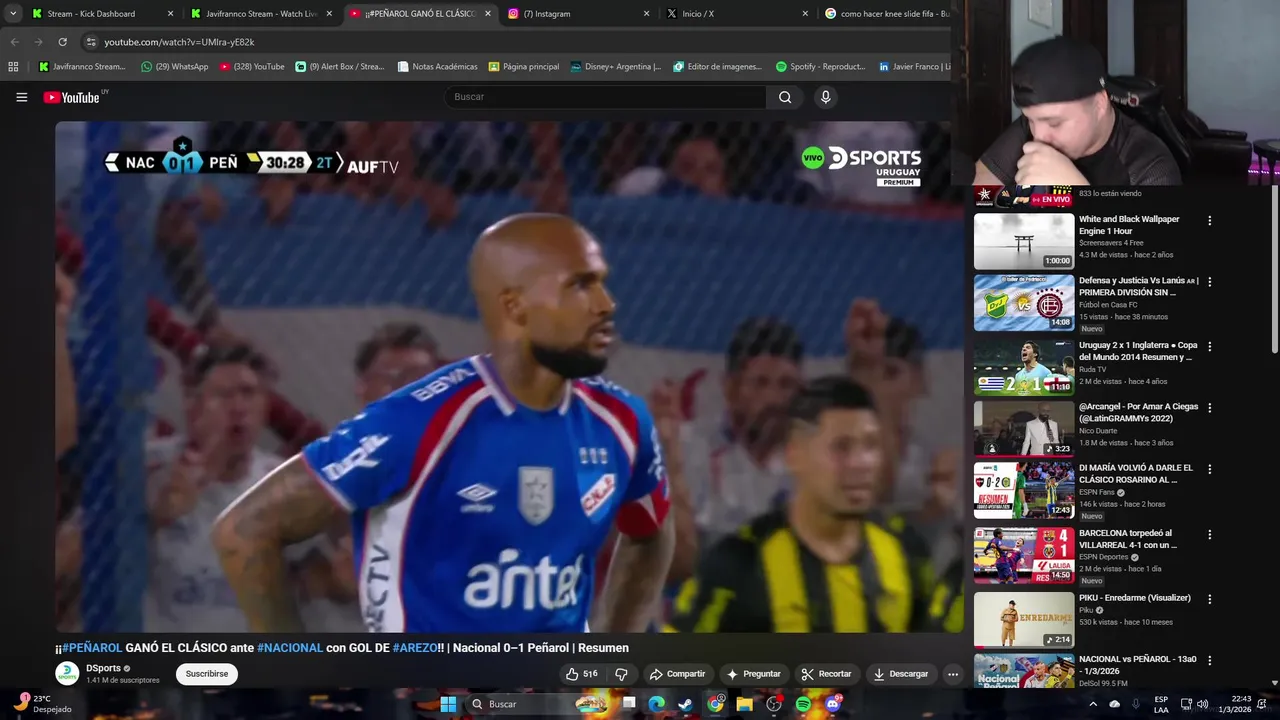The width and height of the screenshot is (1280, 720).
Task: View site information icon in the address bar
Action: click(x=91, y=42)
